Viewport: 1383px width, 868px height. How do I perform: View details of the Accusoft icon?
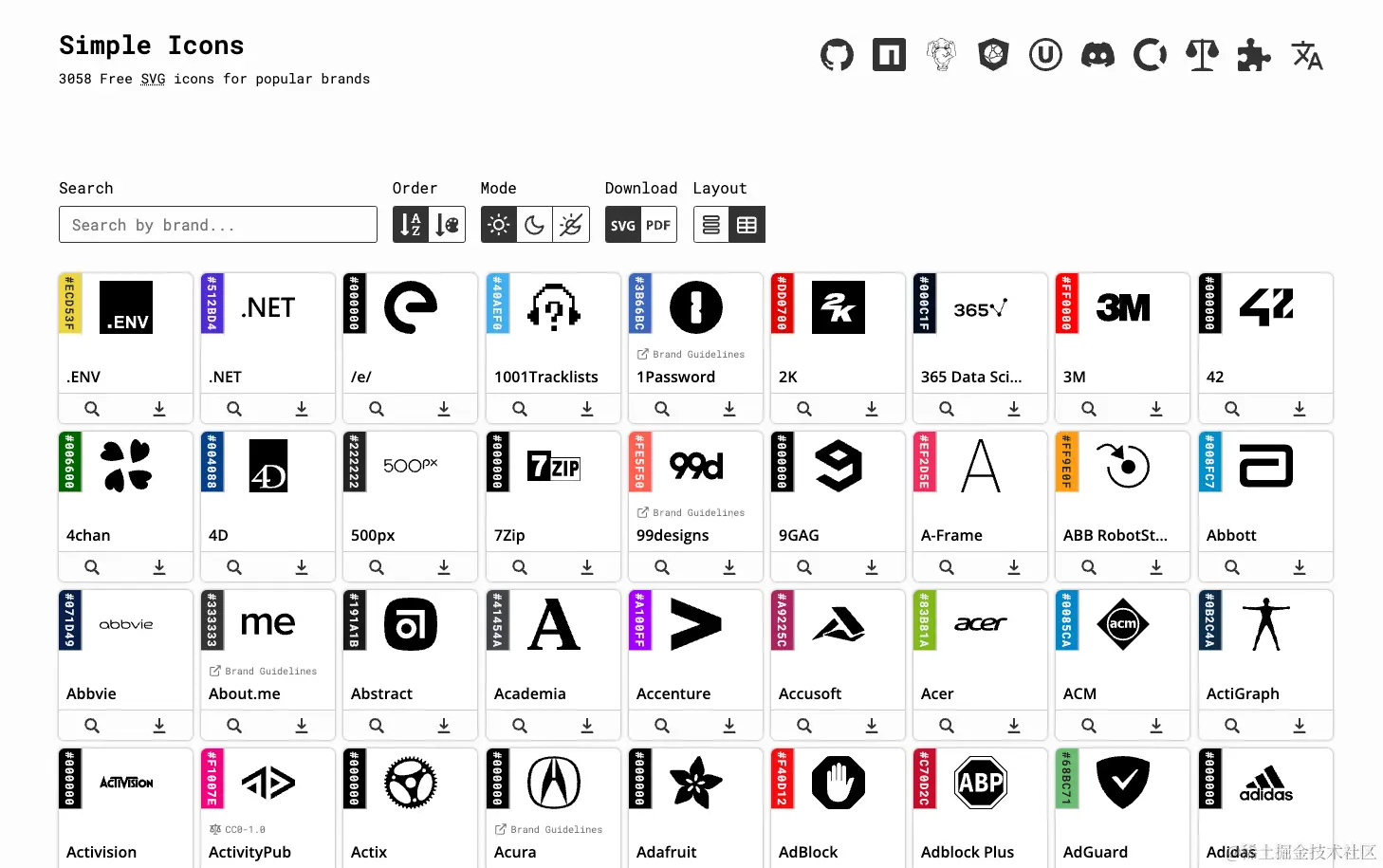click(x=804, y=726)
